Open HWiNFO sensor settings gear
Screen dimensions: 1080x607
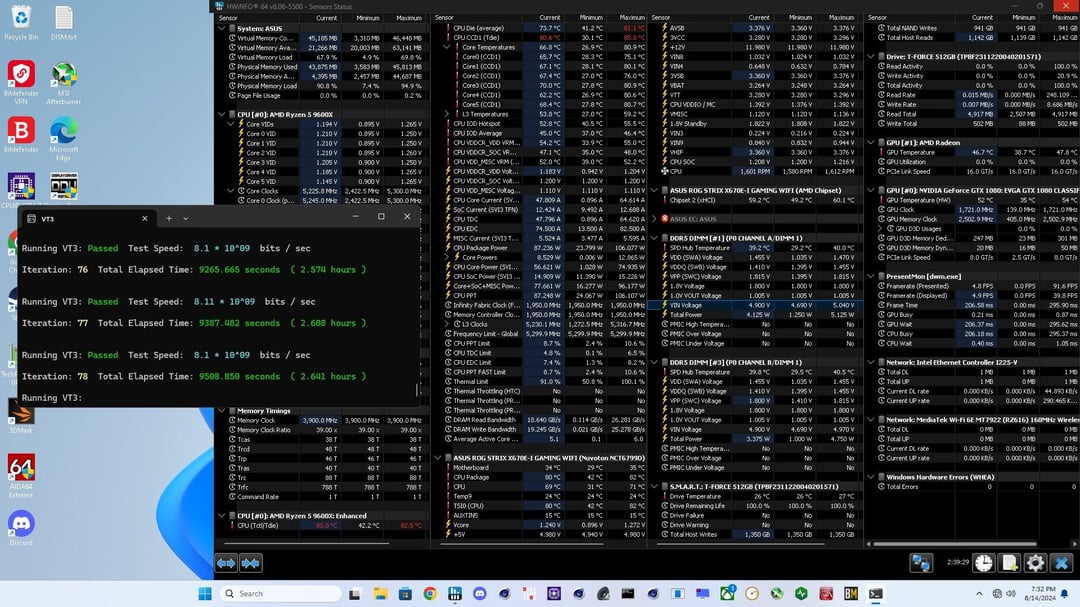(1035, 563)
